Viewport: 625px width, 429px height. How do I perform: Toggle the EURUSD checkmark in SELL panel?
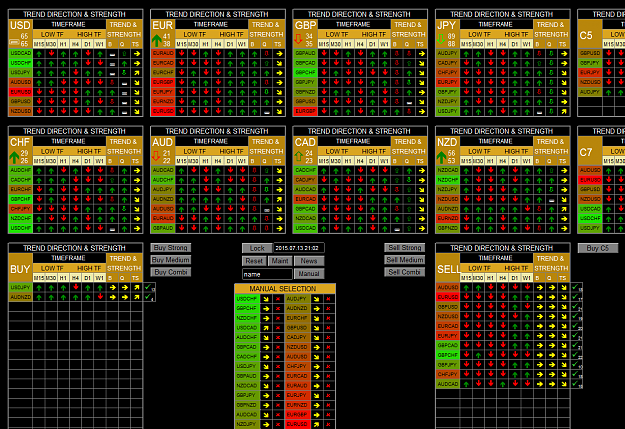(x=575, y=297)
